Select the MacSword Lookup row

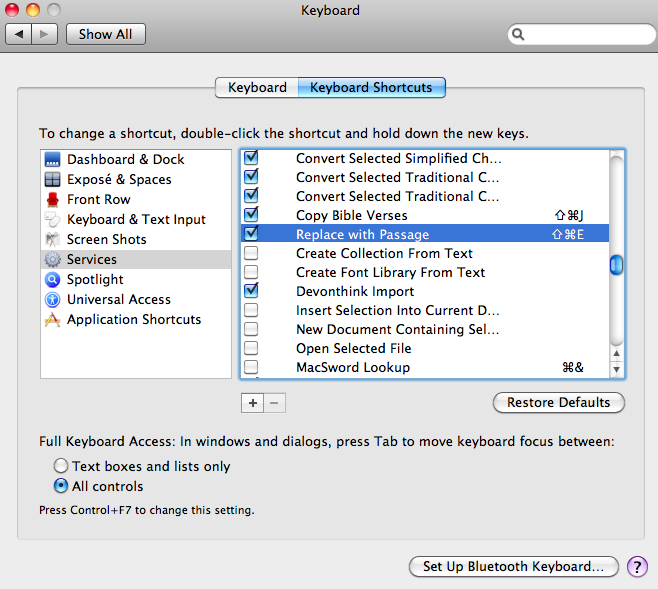coord(425,367)
